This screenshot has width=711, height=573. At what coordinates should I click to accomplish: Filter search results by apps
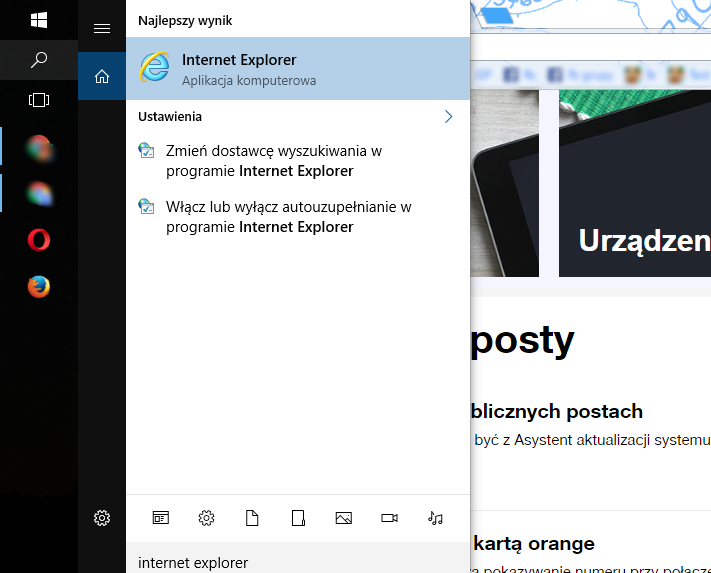pos(160,518)
